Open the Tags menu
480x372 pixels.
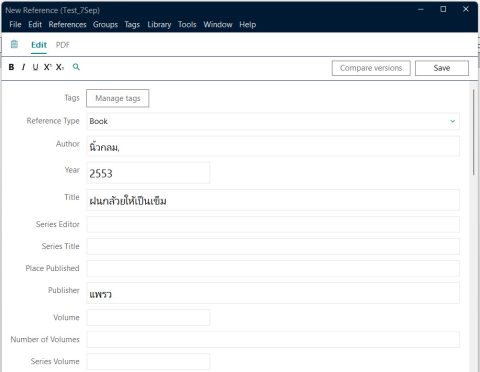(132, 25)
